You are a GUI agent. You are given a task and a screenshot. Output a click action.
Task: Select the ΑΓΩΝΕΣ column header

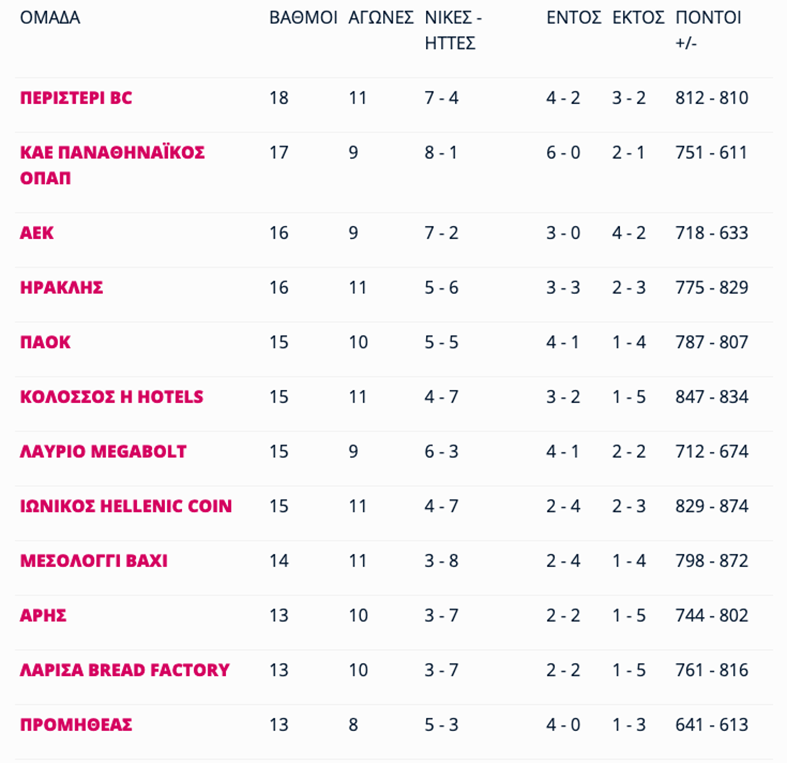click(x=380, y=18)
